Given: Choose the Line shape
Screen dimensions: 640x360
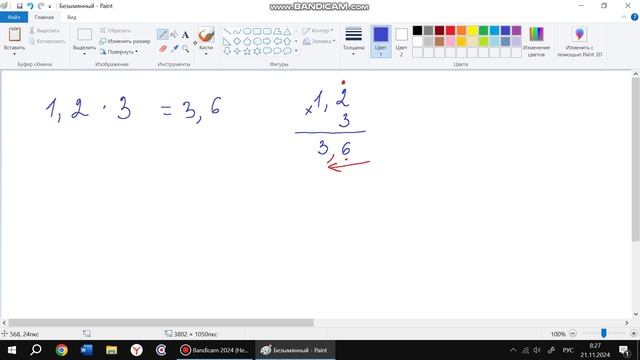Looking at the screenshot, I should 227,31.
